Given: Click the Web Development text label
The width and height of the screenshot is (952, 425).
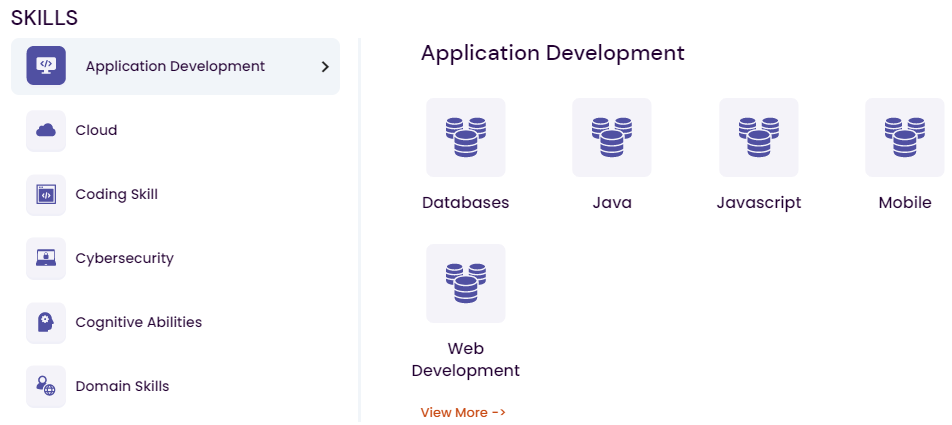Looking at the screenshot, I should pyautogui.click(x=466, y=360).
